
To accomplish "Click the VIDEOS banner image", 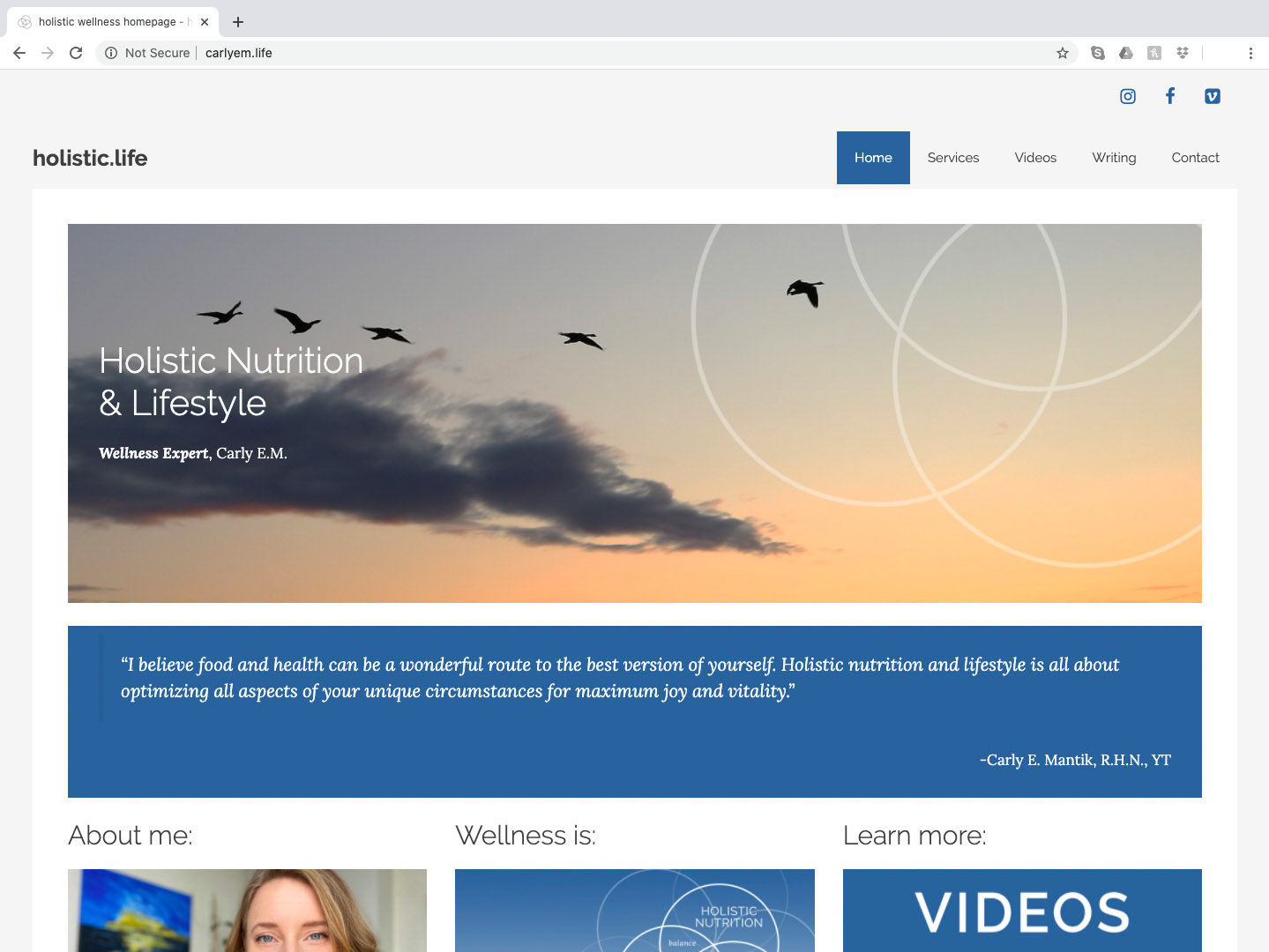I will [1022, 911].
